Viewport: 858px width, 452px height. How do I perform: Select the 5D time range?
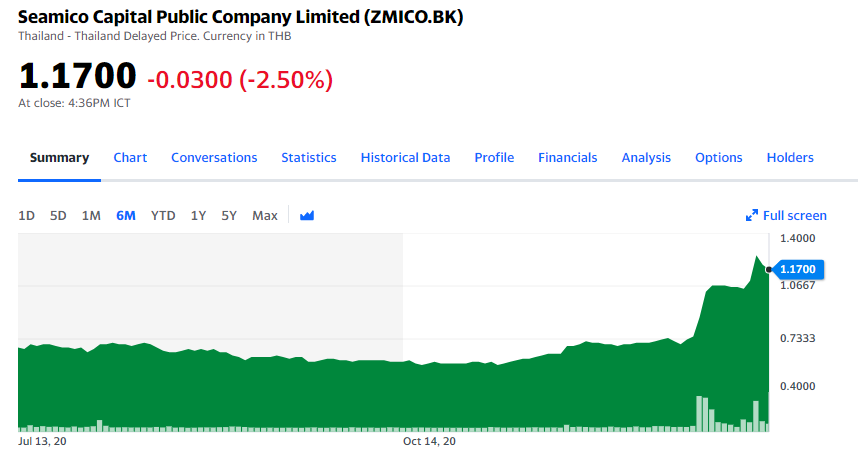coord(58,216)
